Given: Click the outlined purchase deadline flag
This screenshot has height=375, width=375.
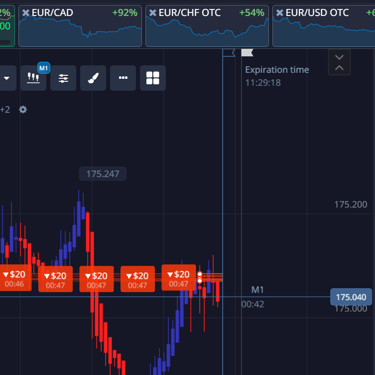Looking at the screenshot, I should 229,53.
